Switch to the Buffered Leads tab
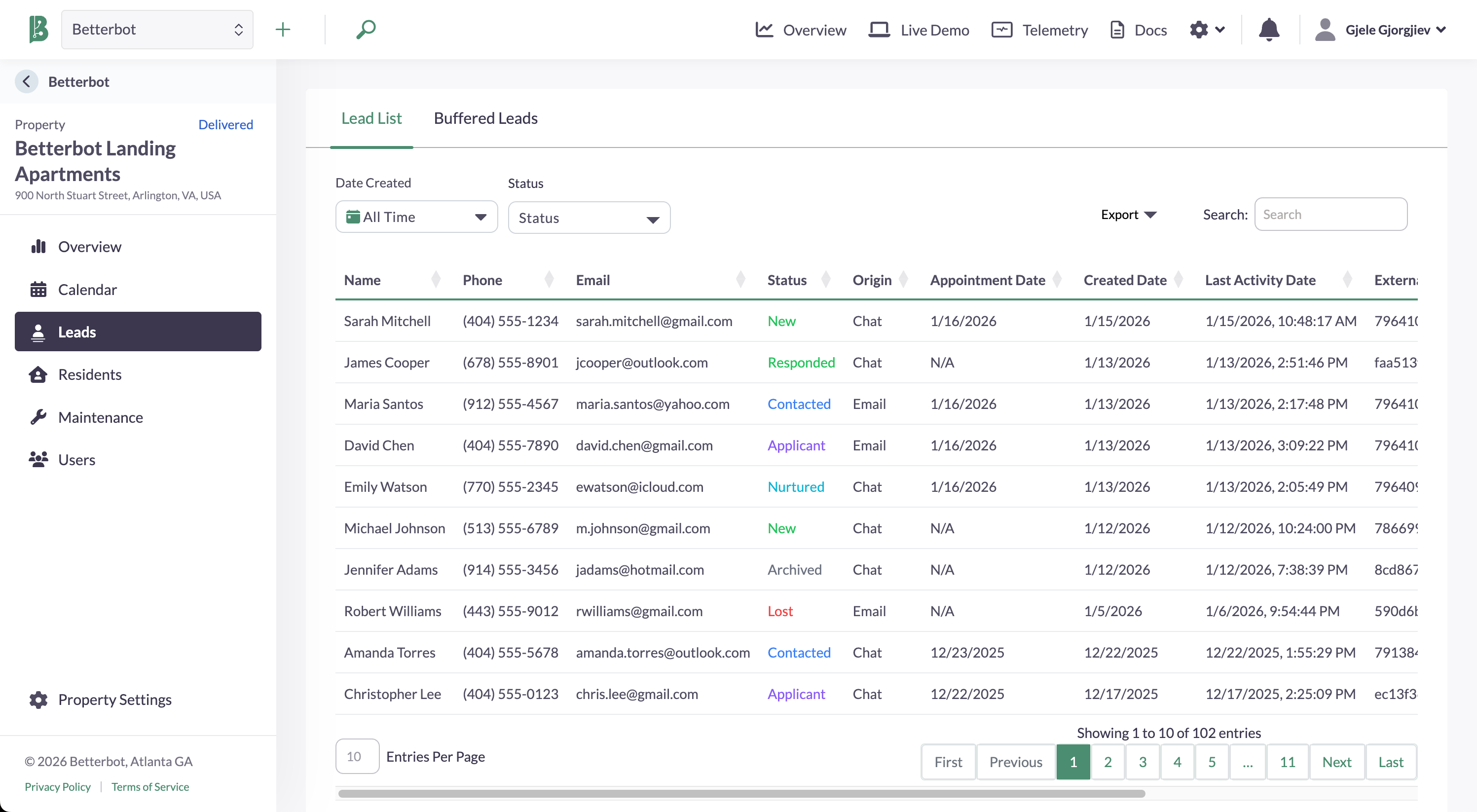This screenshot has height=812, width=1477. pos(485,119)
